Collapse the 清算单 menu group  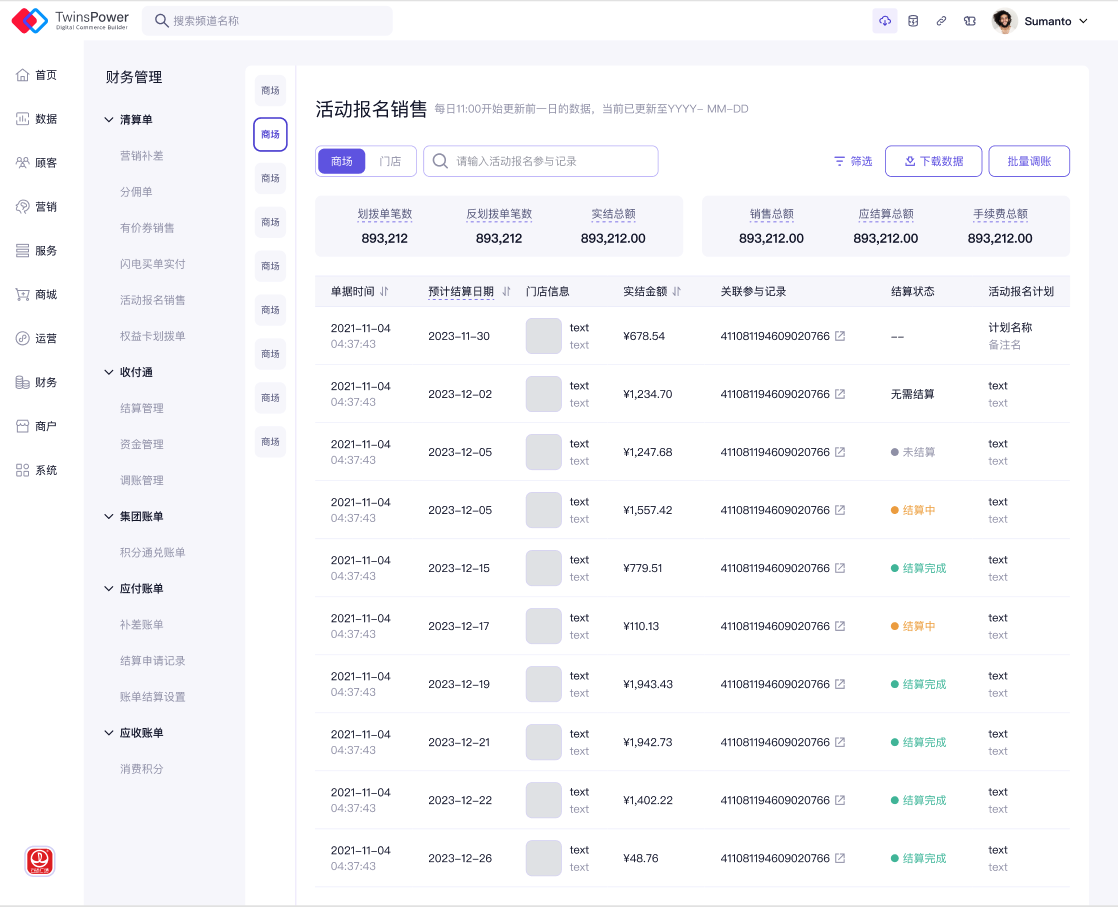coord(109,120)
